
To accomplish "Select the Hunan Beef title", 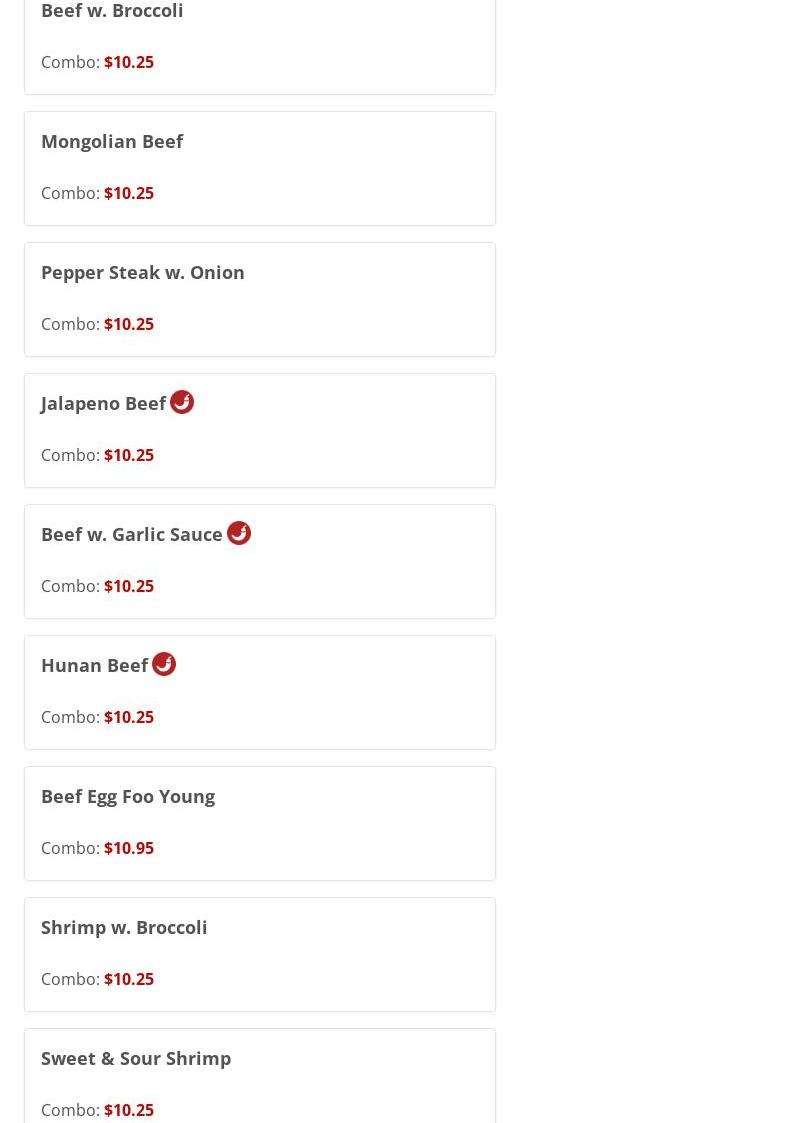I will point(94,665).
